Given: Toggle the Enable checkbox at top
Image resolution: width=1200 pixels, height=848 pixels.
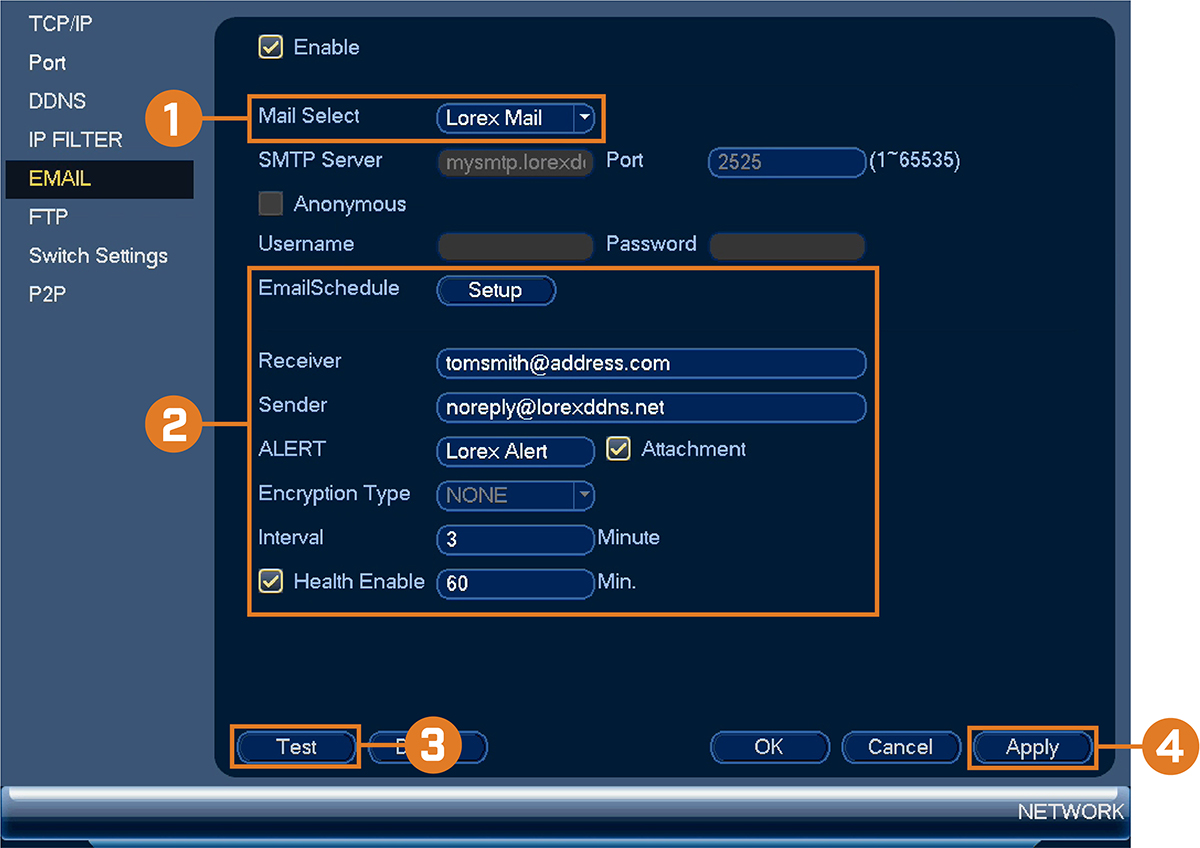Looking at the screenshot, I should click(271, 47).
